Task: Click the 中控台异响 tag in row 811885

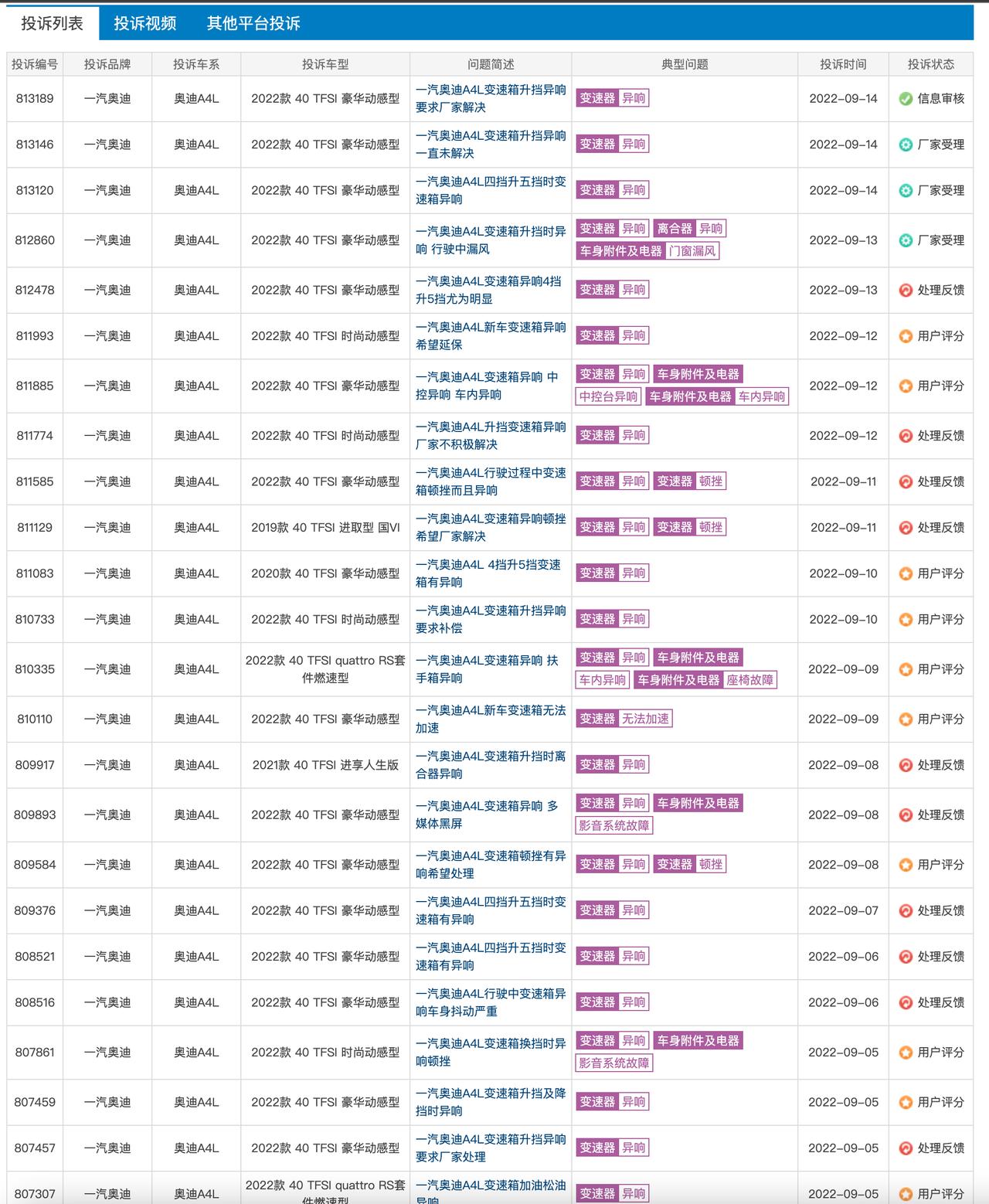Action: click(x=609, y=396)
